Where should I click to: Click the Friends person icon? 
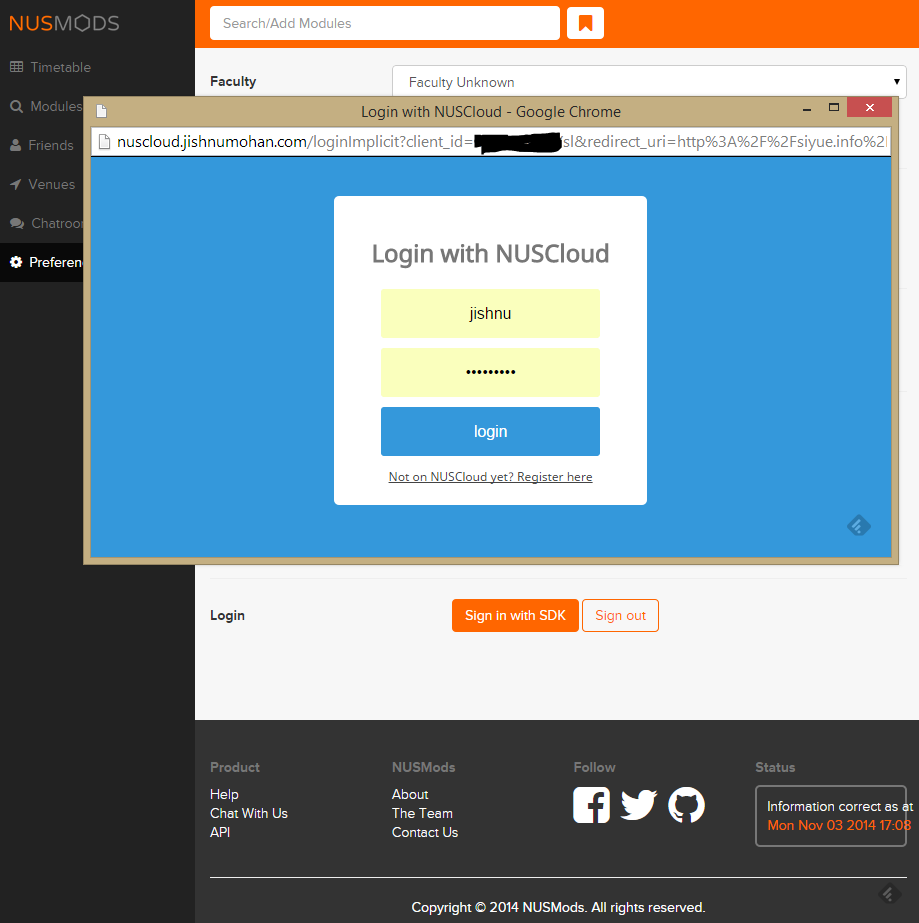(x=16, y=145)
